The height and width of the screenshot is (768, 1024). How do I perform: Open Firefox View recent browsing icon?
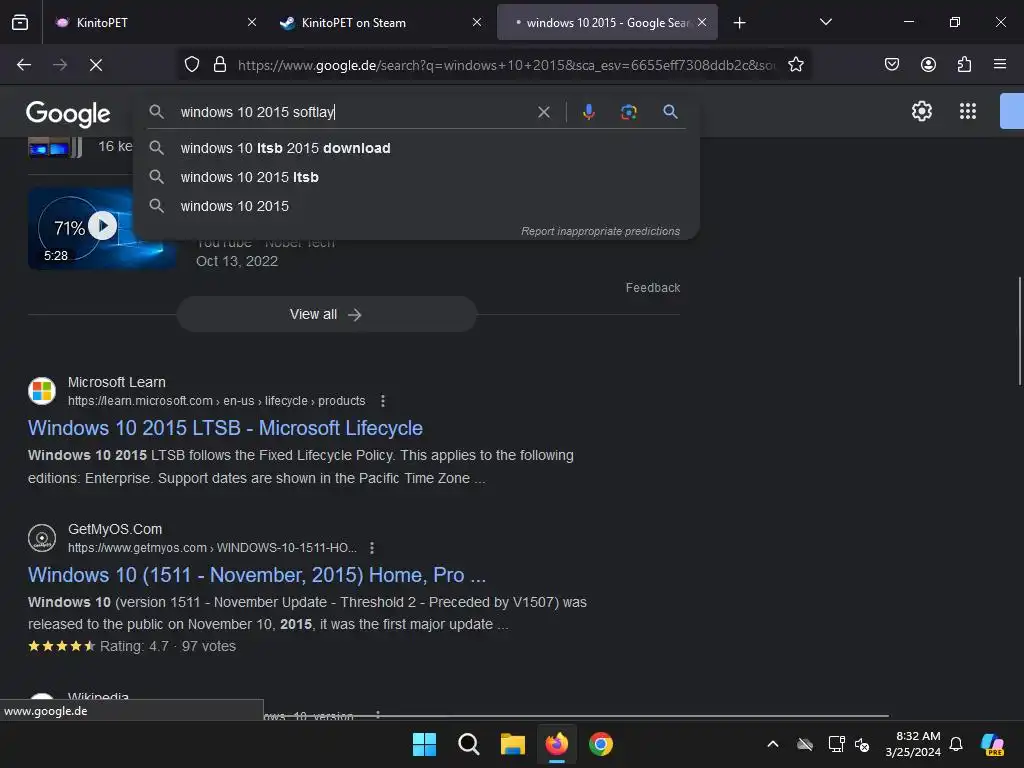click(x=20, y=22)
